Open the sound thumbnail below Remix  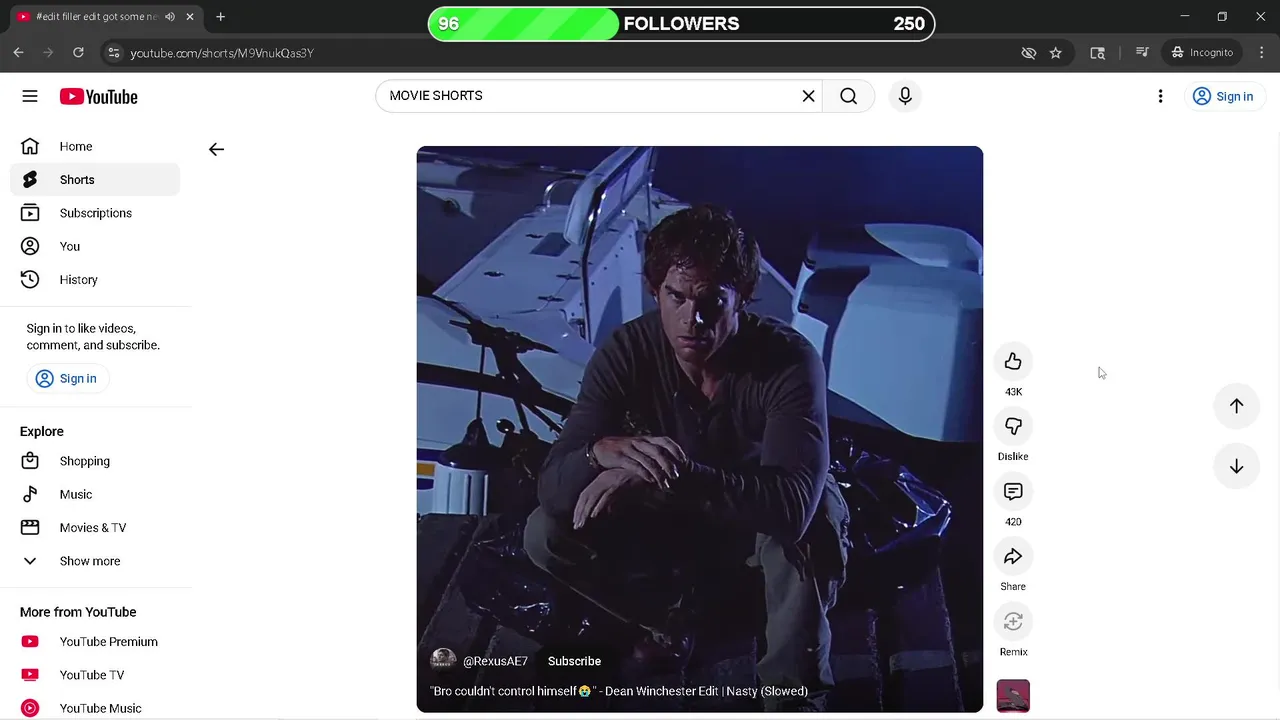click(x=1013, y=696)
